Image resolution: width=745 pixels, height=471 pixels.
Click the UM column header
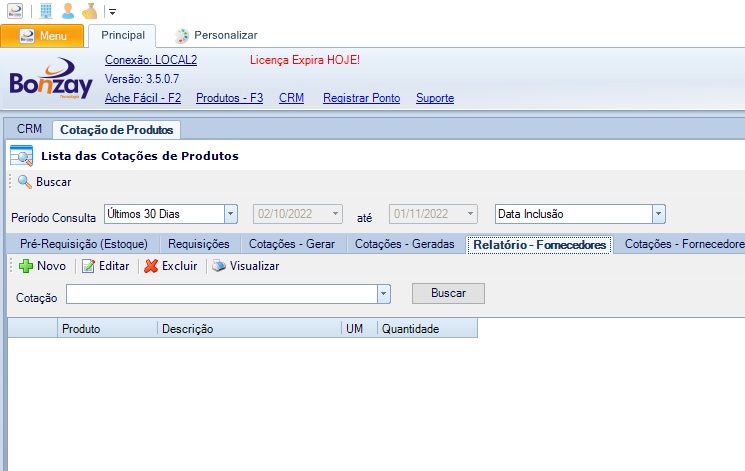point(359,328)
